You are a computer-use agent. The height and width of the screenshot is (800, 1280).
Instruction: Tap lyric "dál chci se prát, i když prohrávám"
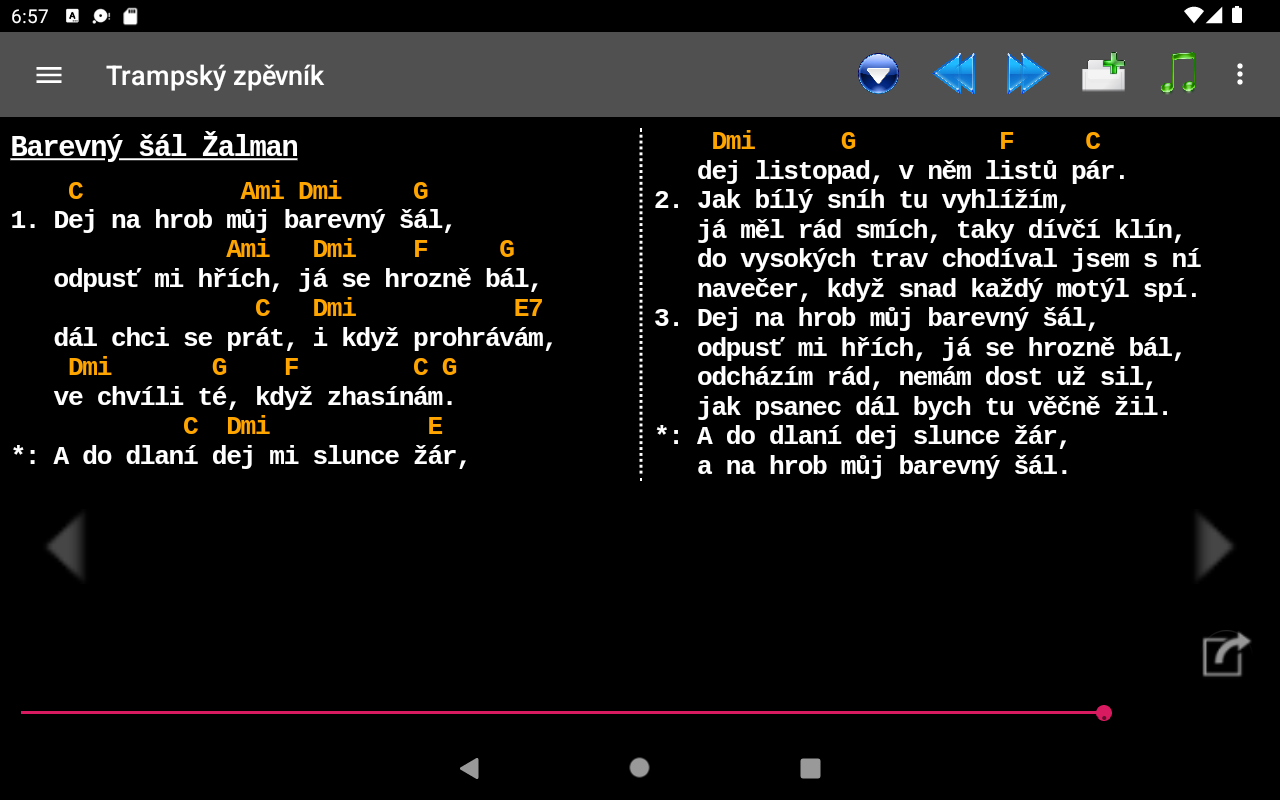305,338
